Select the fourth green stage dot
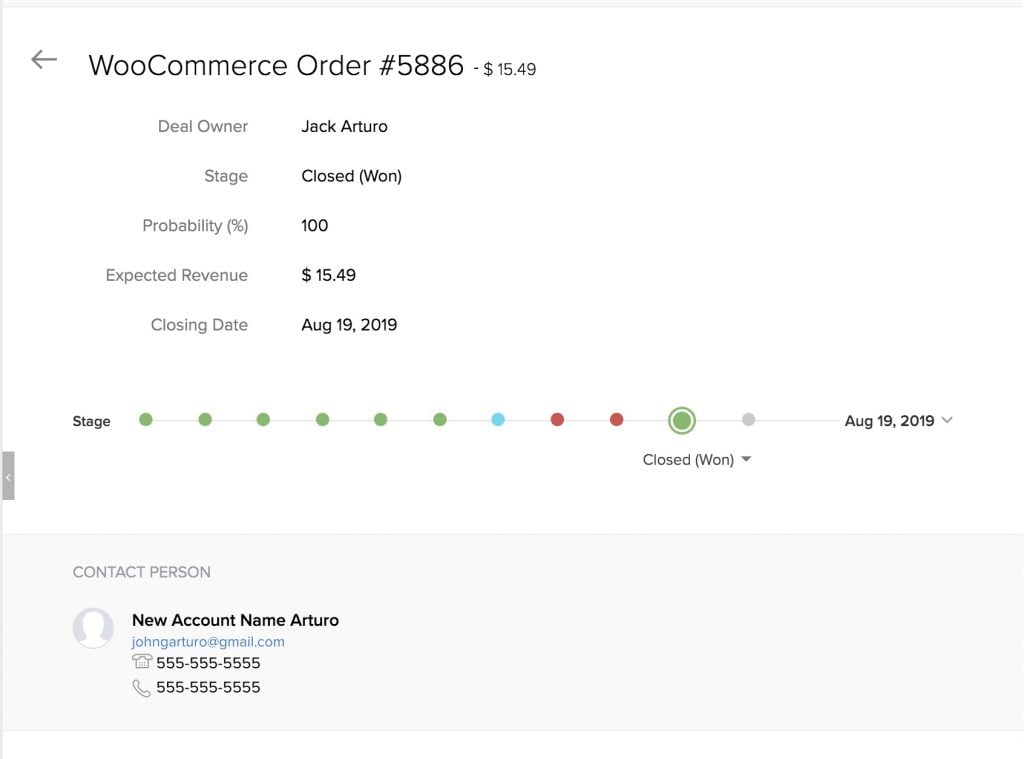 click(x=323, y=419)
